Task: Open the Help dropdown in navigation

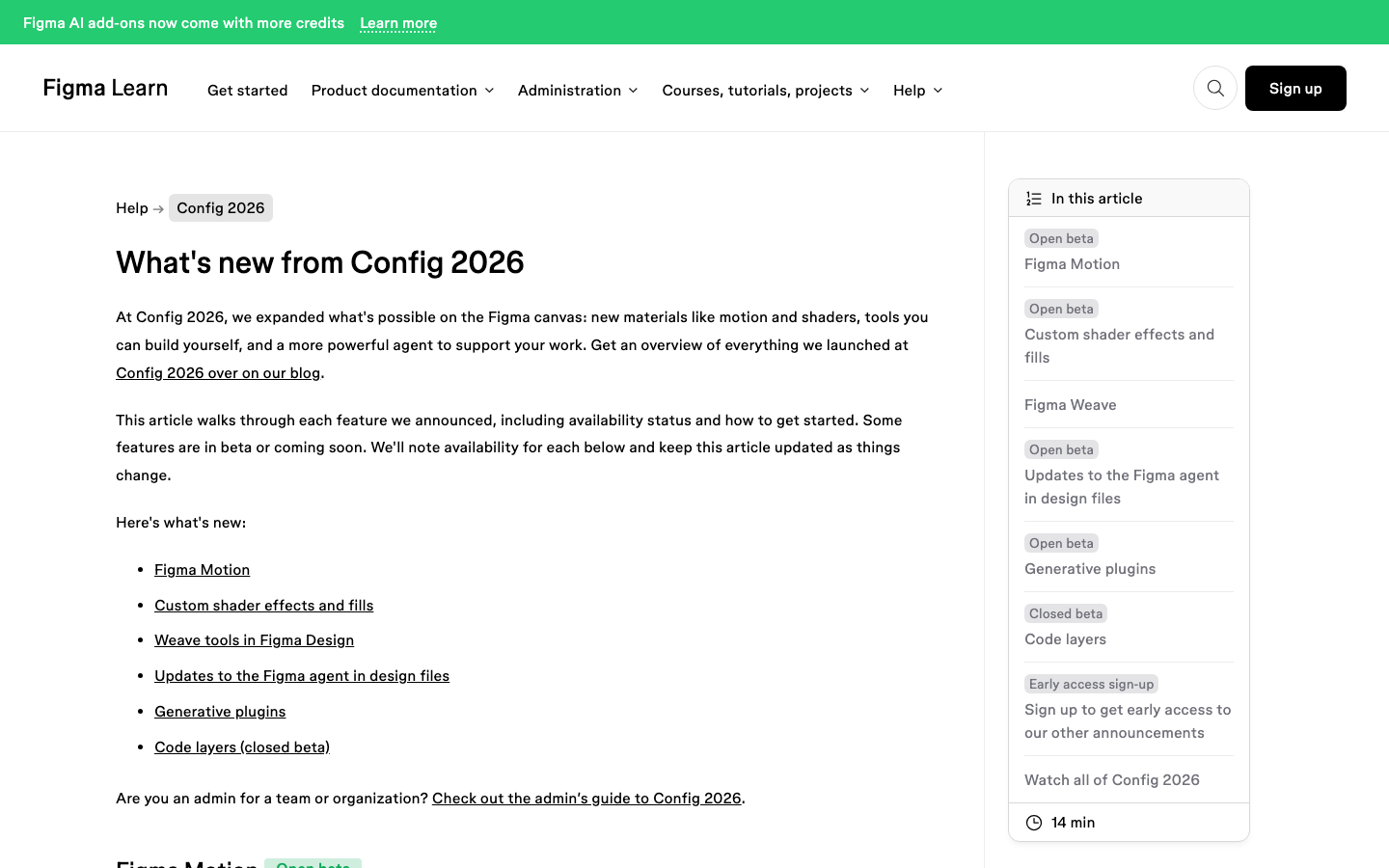Action: pos(917,90)
